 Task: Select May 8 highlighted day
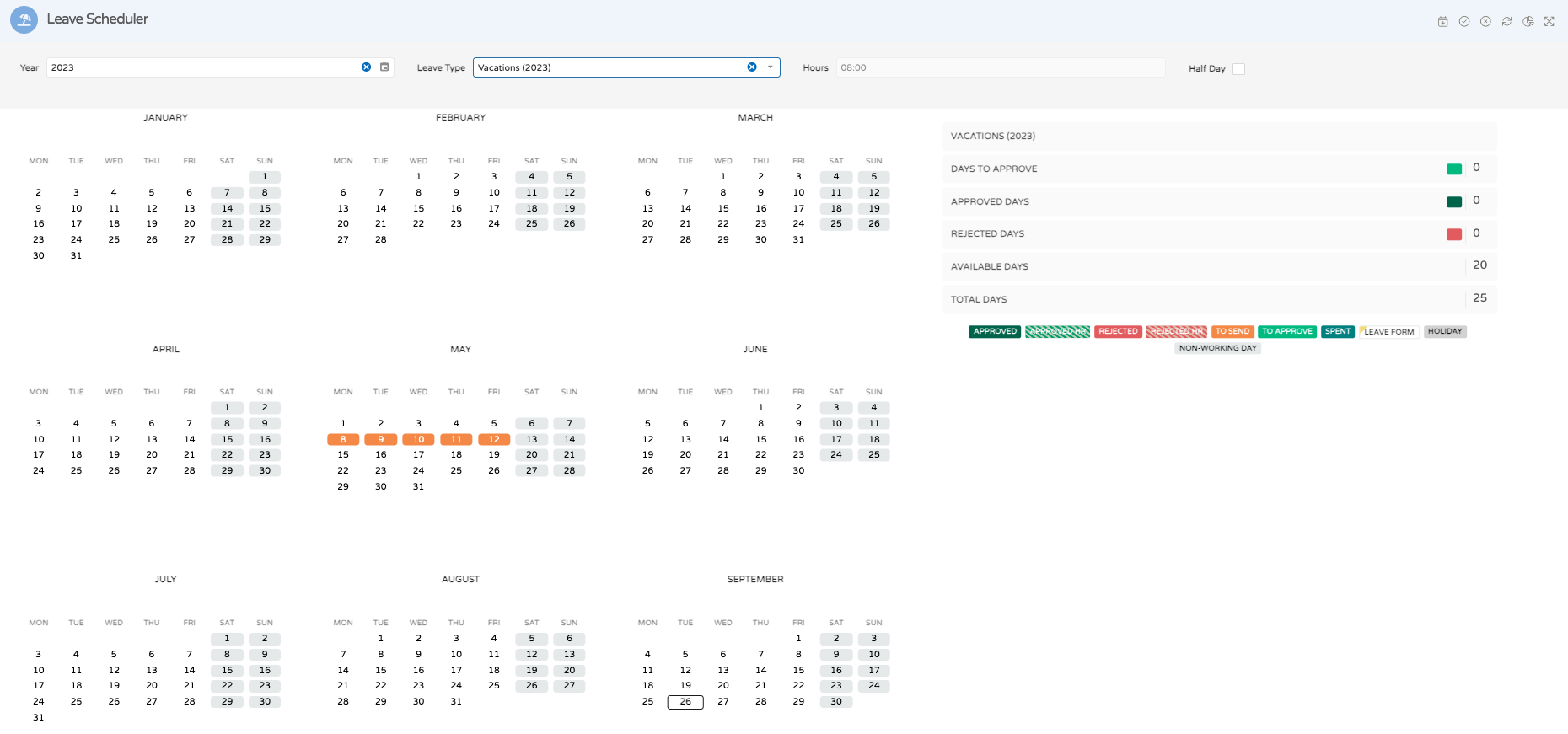pyautogui.click(x=343, y=439)
